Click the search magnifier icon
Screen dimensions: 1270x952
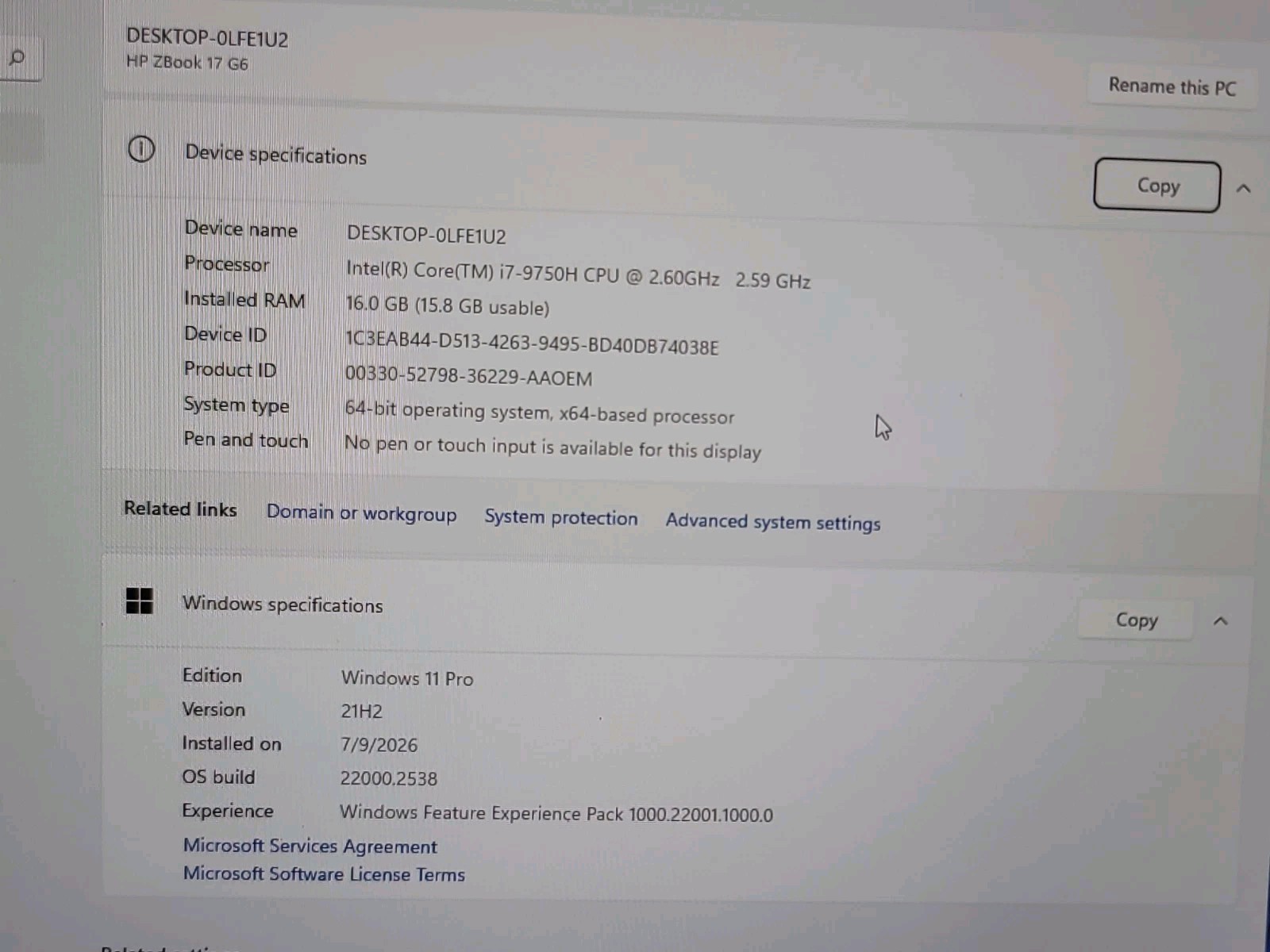pyautogui.click(x=17, y=57)
